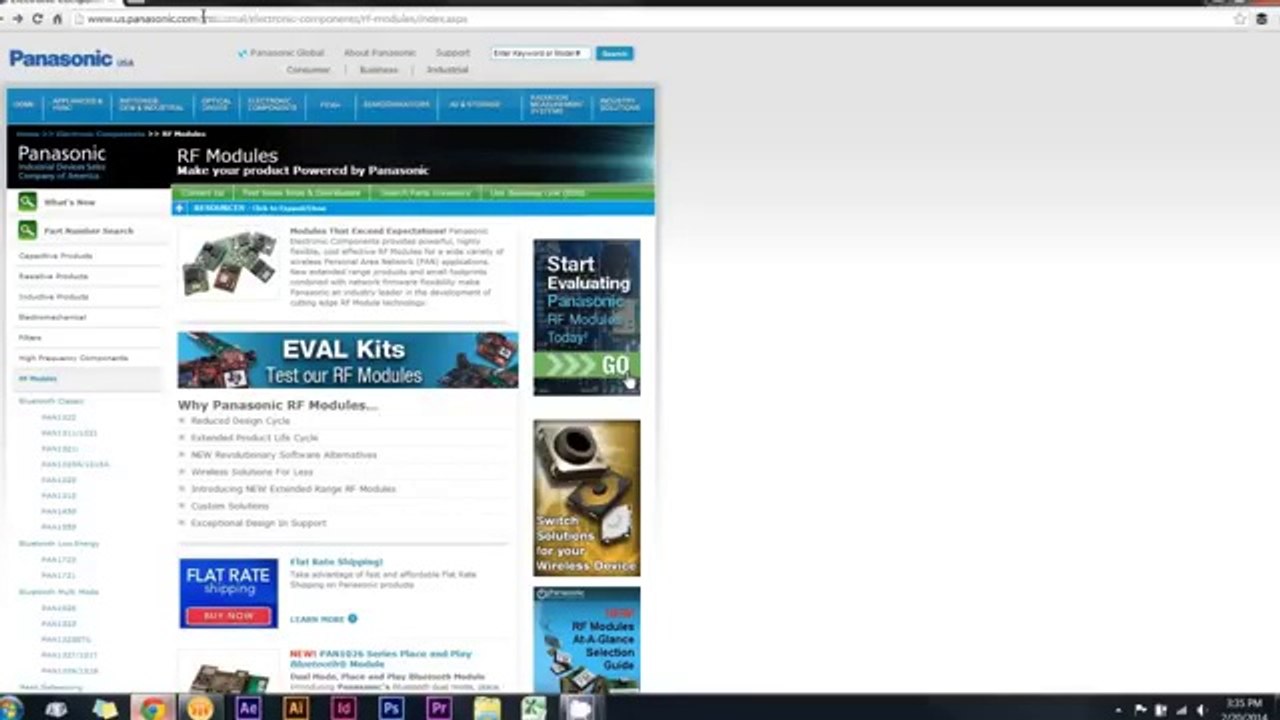1280x720 pixels.
Task: Open Part Number Search in the sidebar
Action: pos(88,231)
